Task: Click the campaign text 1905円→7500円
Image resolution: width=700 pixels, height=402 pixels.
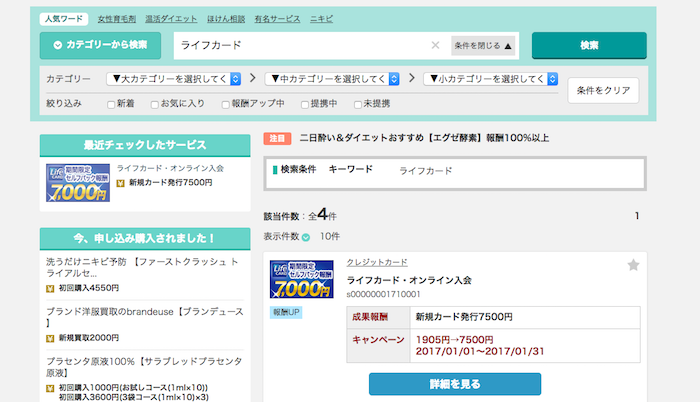Action: click(x=454, y=340)
